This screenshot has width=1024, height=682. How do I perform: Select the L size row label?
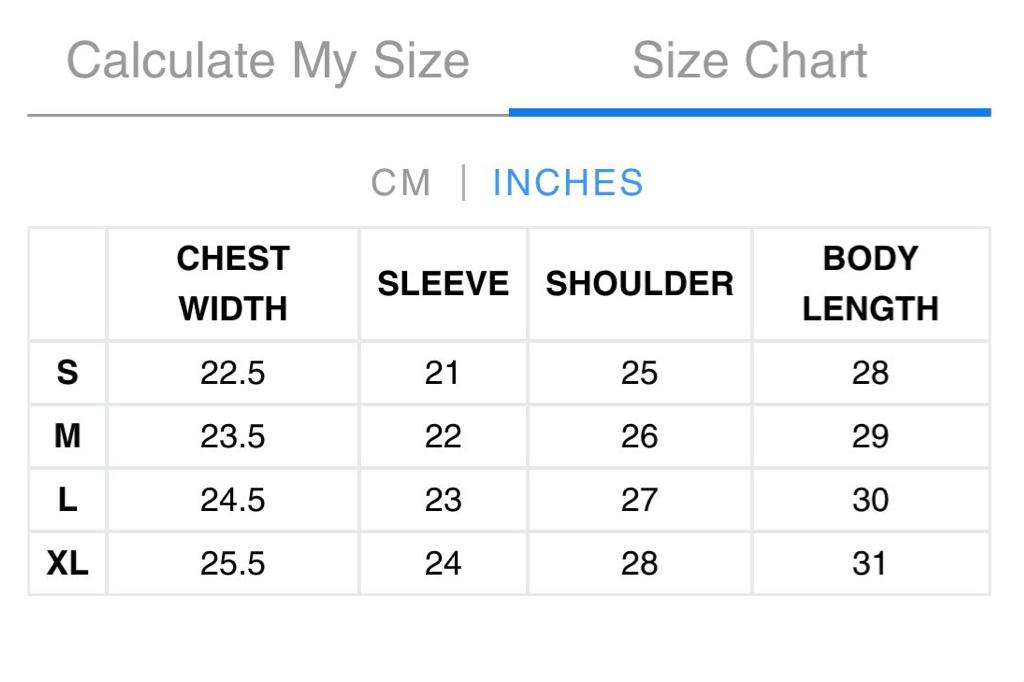[67, 500]
